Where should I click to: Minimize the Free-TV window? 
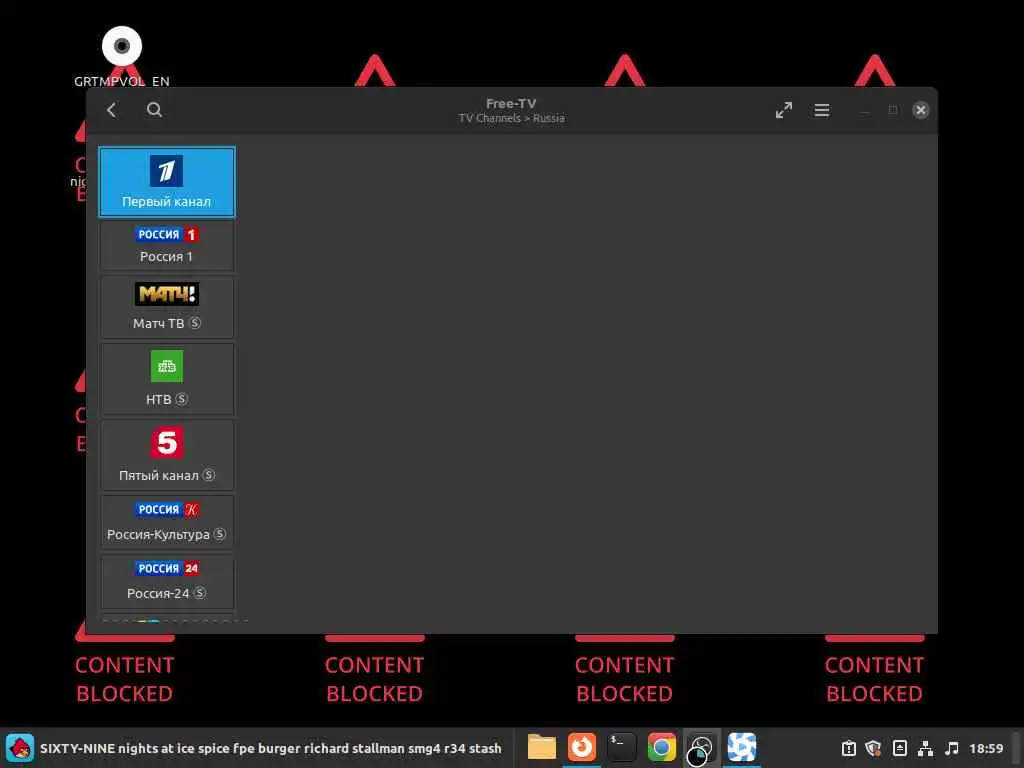pos(864,110)
